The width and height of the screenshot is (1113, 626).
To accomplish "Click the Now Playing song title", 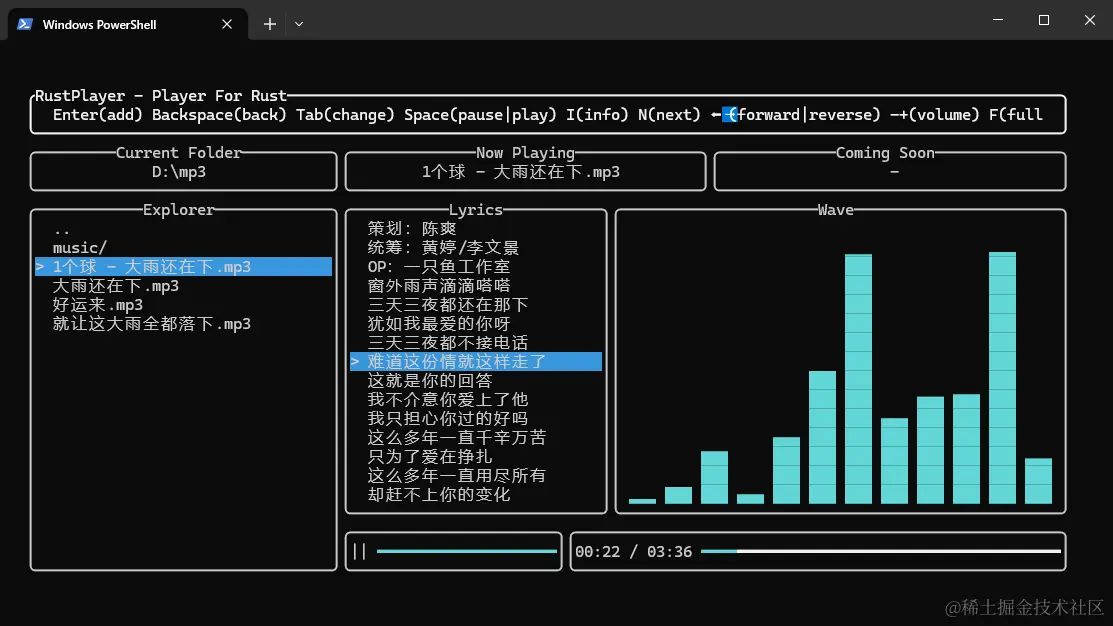I will (x=521, y=172).
